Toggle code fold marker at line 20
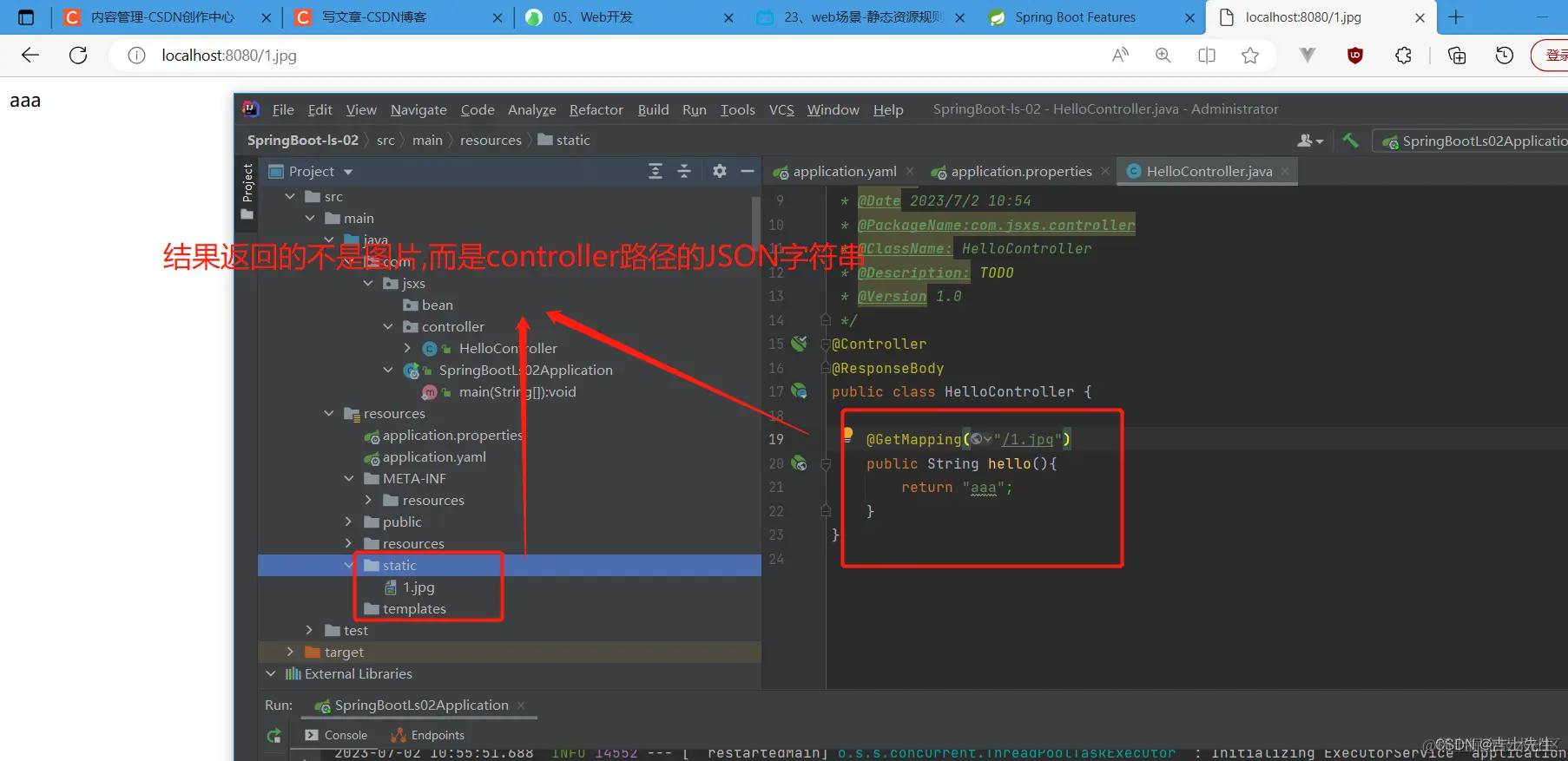The width and height of the screenshot is (1568, 761). pos(826,464)
